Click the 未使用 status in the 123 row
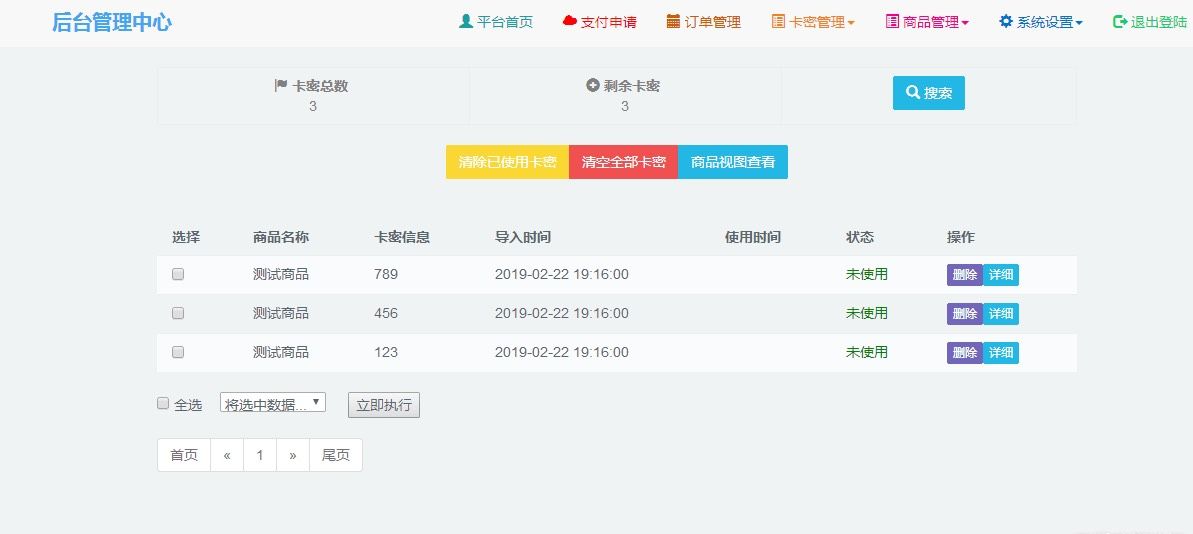The height and width of the screenshot is (534, 1193). [x=867, y=353]
